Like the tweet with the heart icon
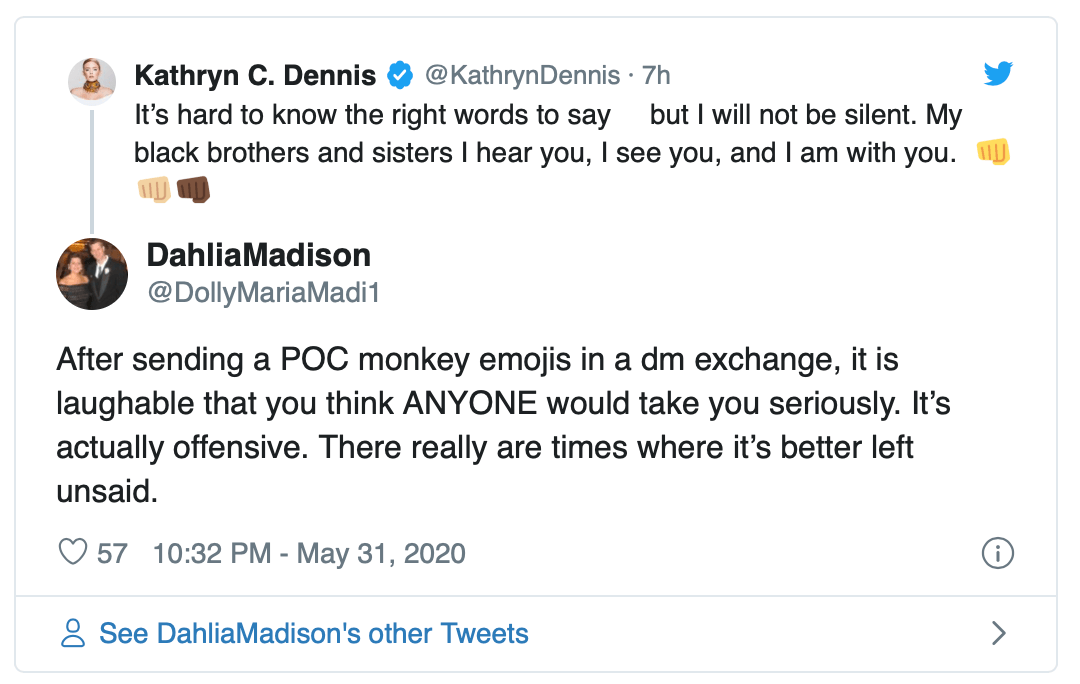Screen dimensions: 1080x684 click(73, 552)
